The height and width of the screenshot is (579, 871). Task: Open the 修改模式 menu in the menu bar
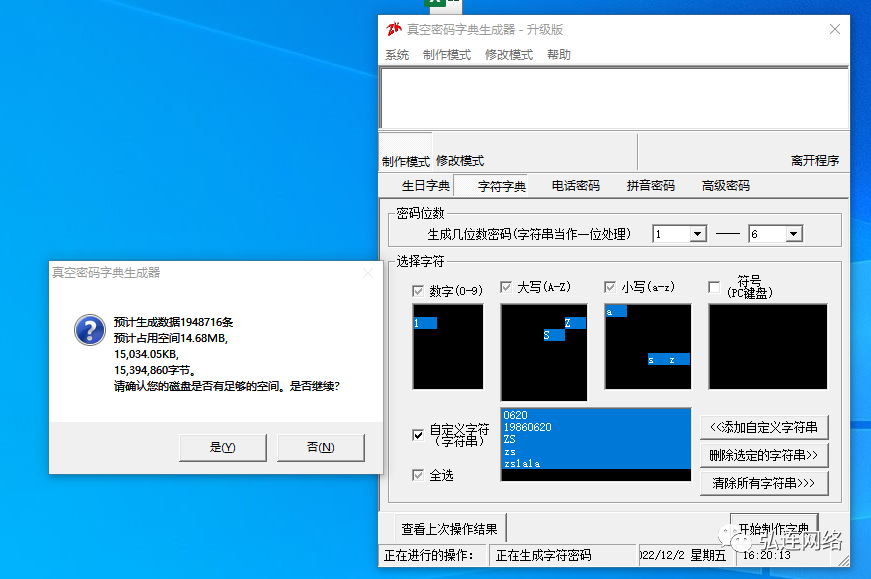(509, 54)
